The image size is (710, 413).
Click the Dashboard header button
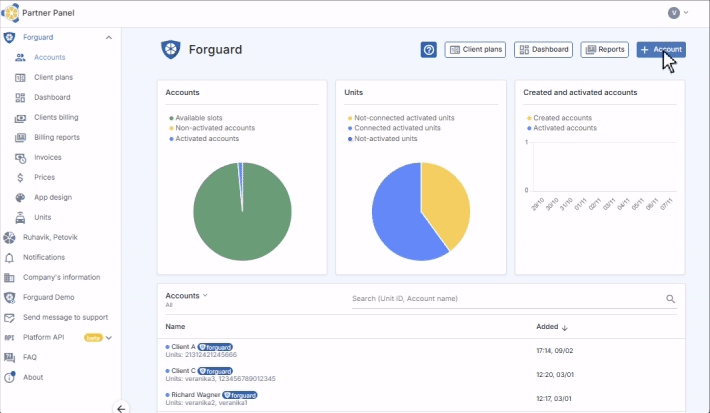pos(543,50)
